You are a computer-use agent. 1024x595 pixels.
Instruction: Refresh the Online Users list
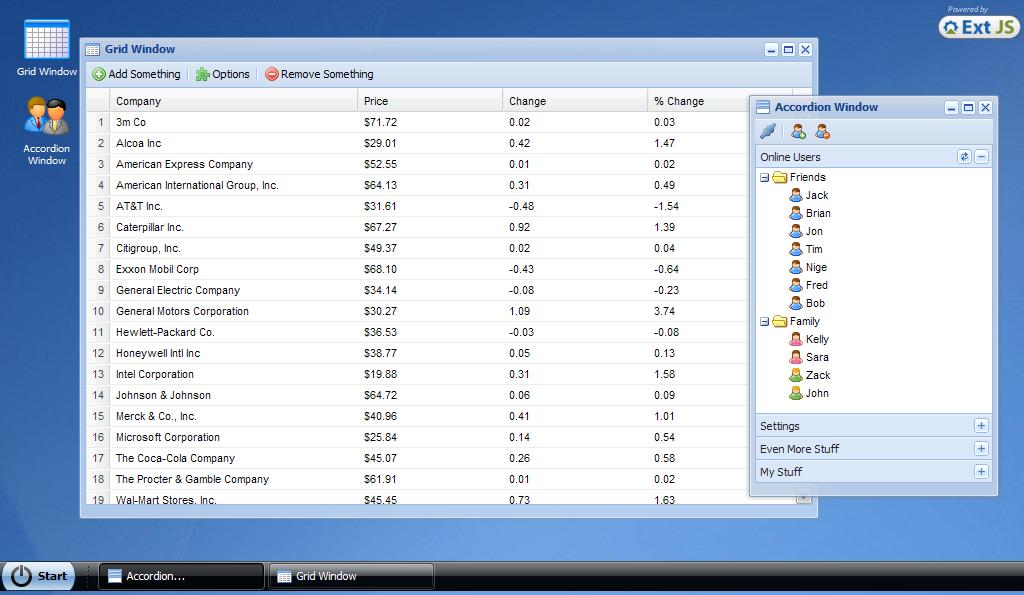[962, 156]
